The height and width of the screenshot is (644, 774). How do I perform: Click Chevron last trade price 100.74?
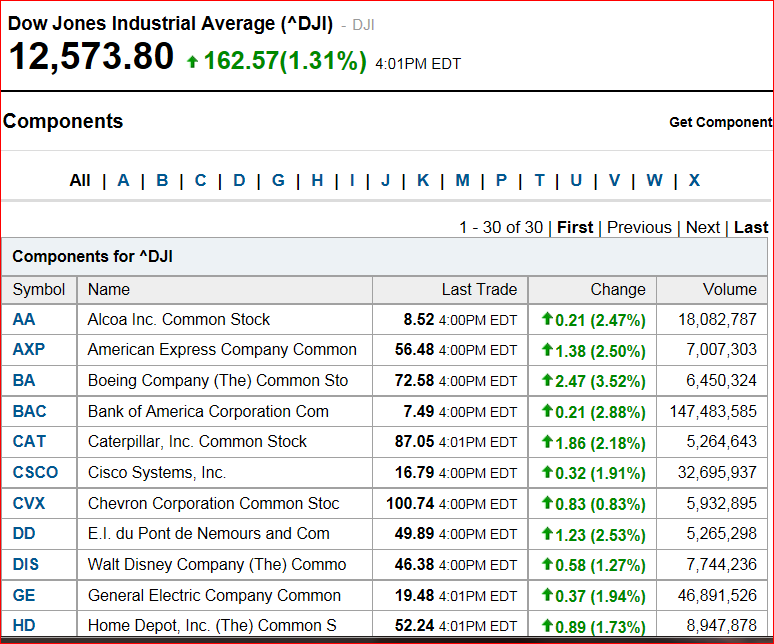click(410, 503)
